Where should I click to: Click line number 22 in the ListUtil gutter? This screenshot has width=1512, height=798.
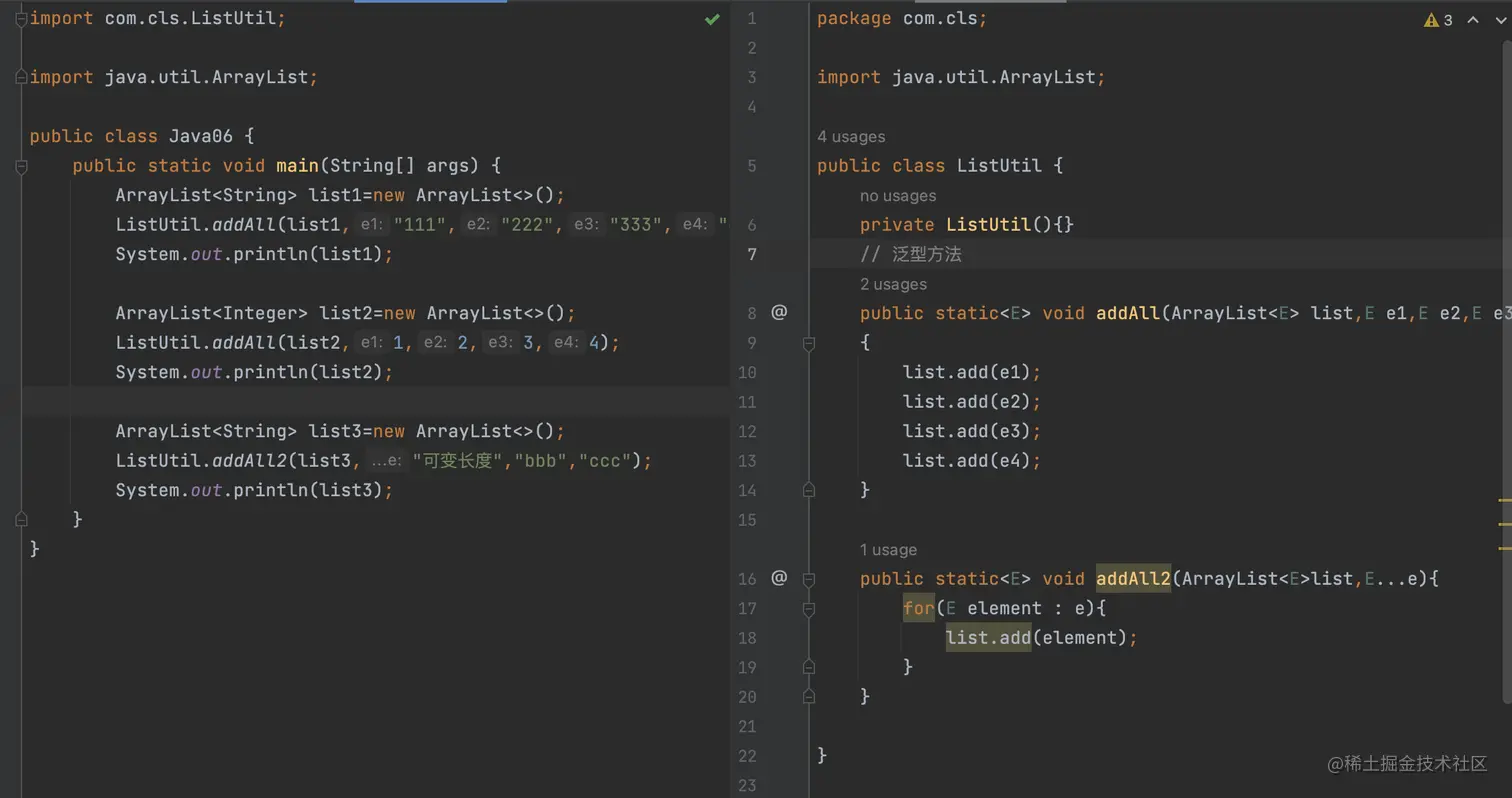[747, 755]
